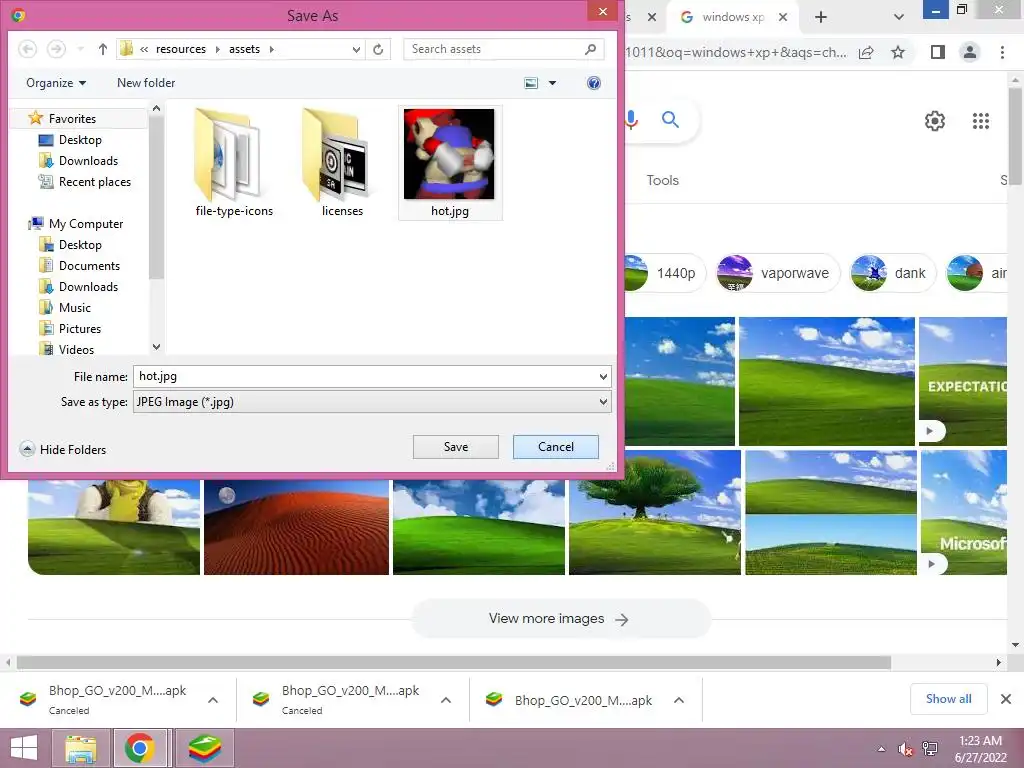Open the Chrome profile icon
The height and width of the screenshot is (768, 1024).
[970, 52]
